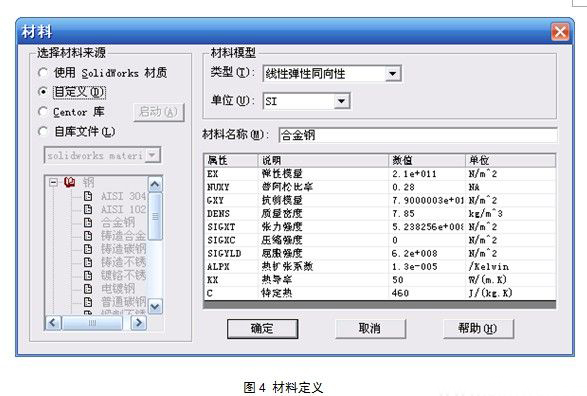Click the tree scroll-up arrow

[x=155, y=184]
